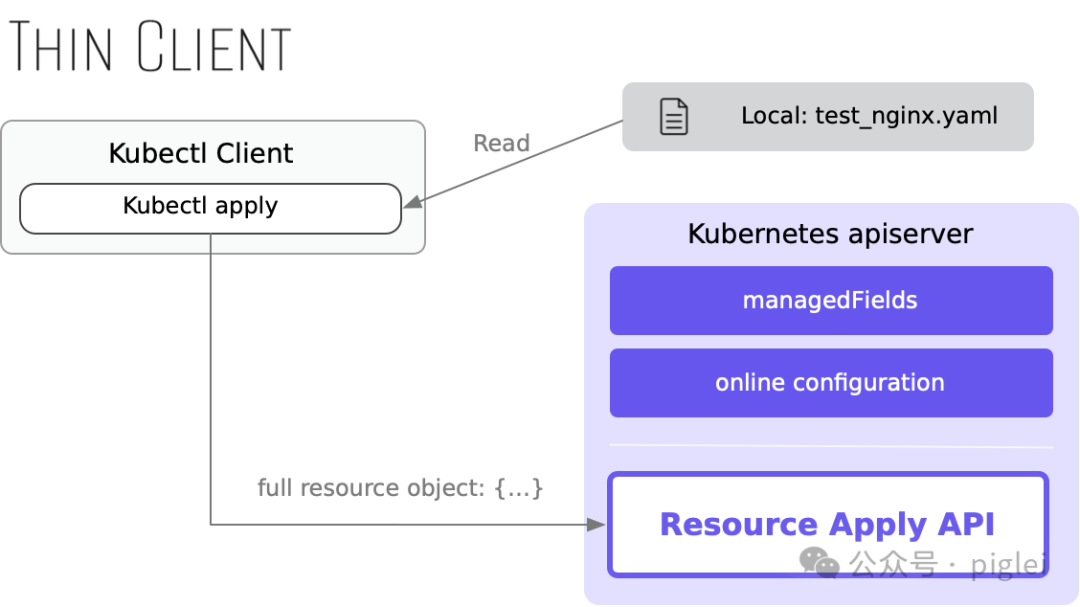
Task: Click the Thin Client title heading
Action: click(x=150, y=46)
